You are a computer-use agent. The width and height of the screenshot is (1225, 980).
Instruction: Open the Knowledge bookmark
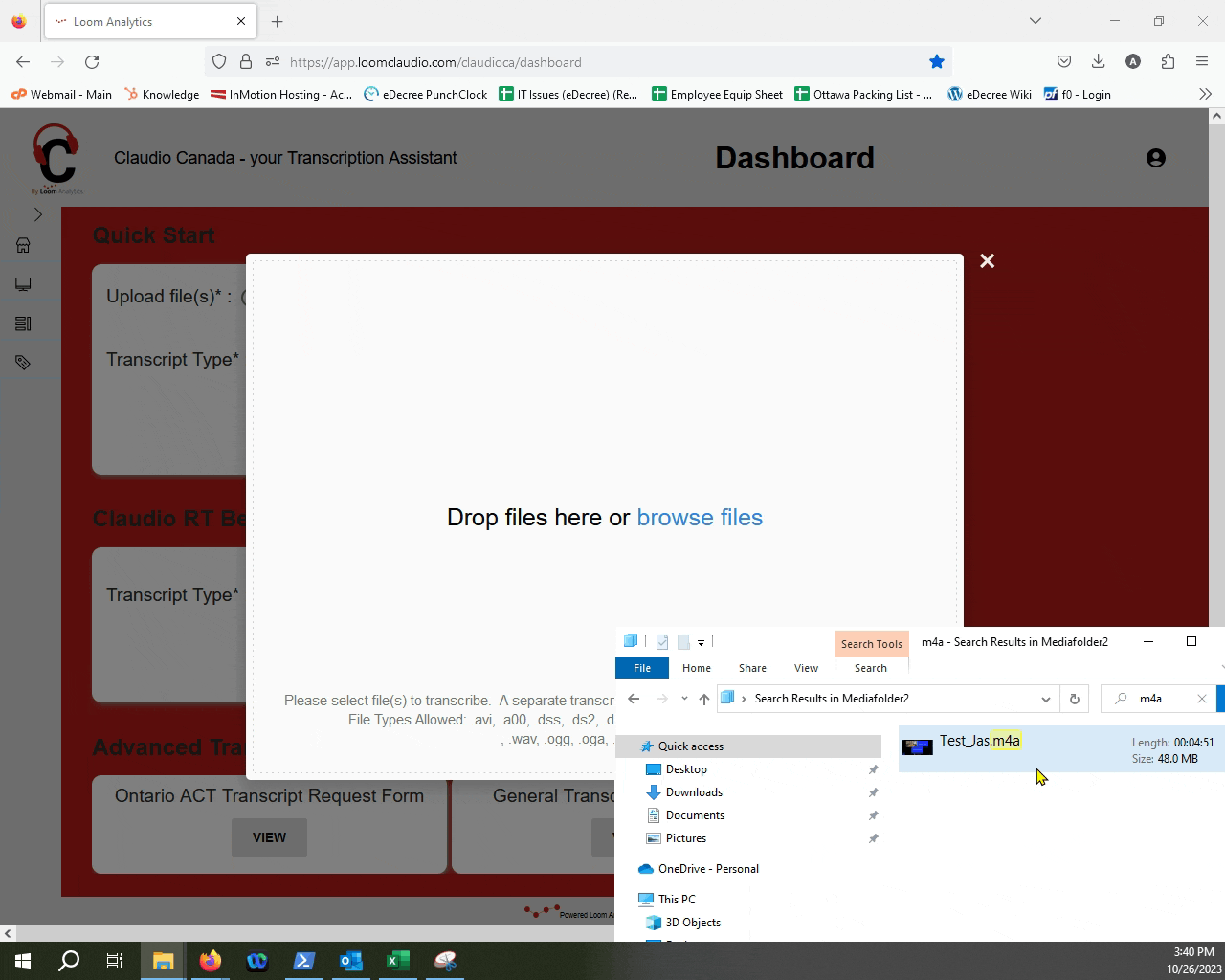point(161,94)
